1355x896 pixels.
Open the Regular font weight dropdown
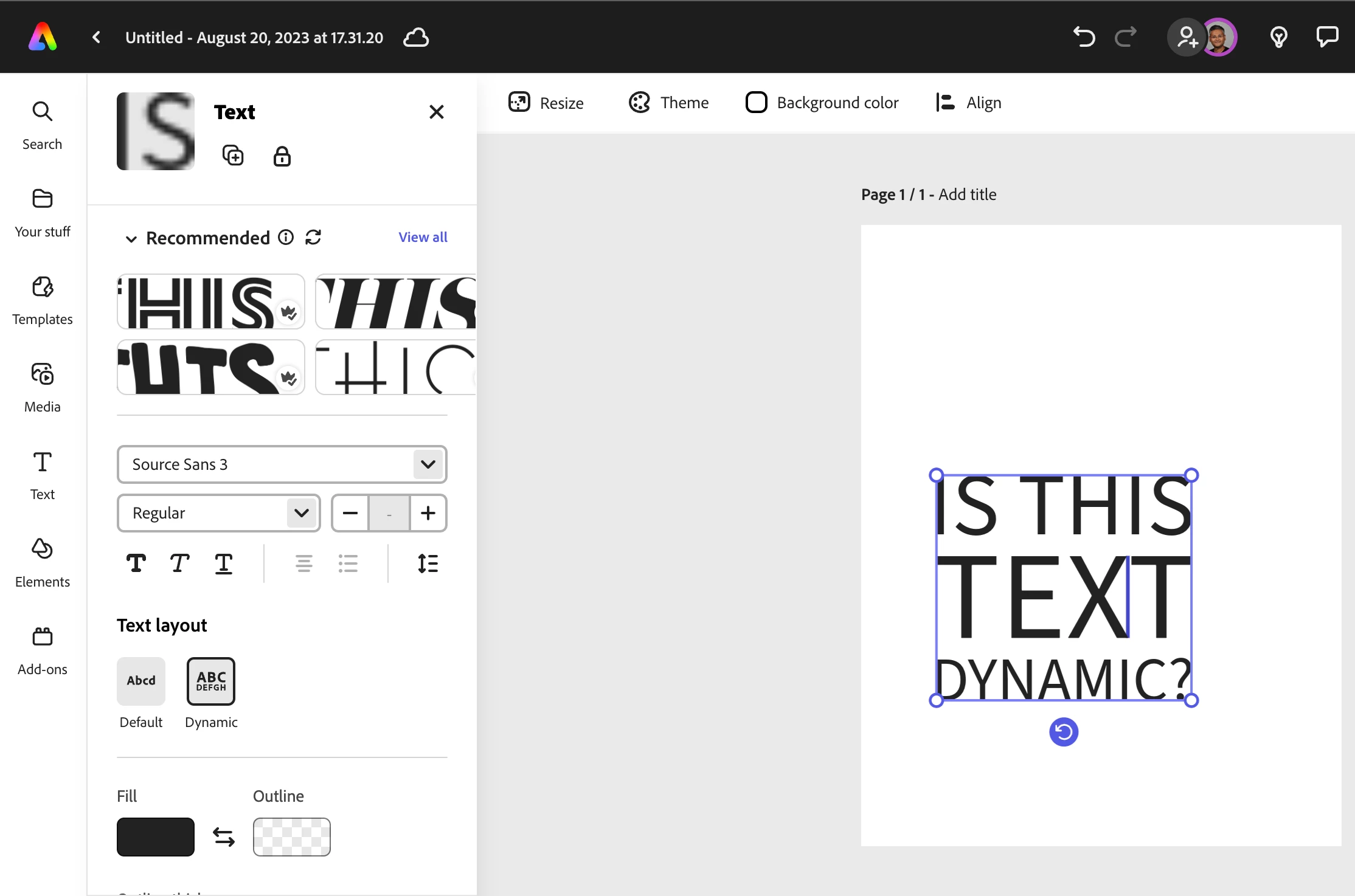218,513
